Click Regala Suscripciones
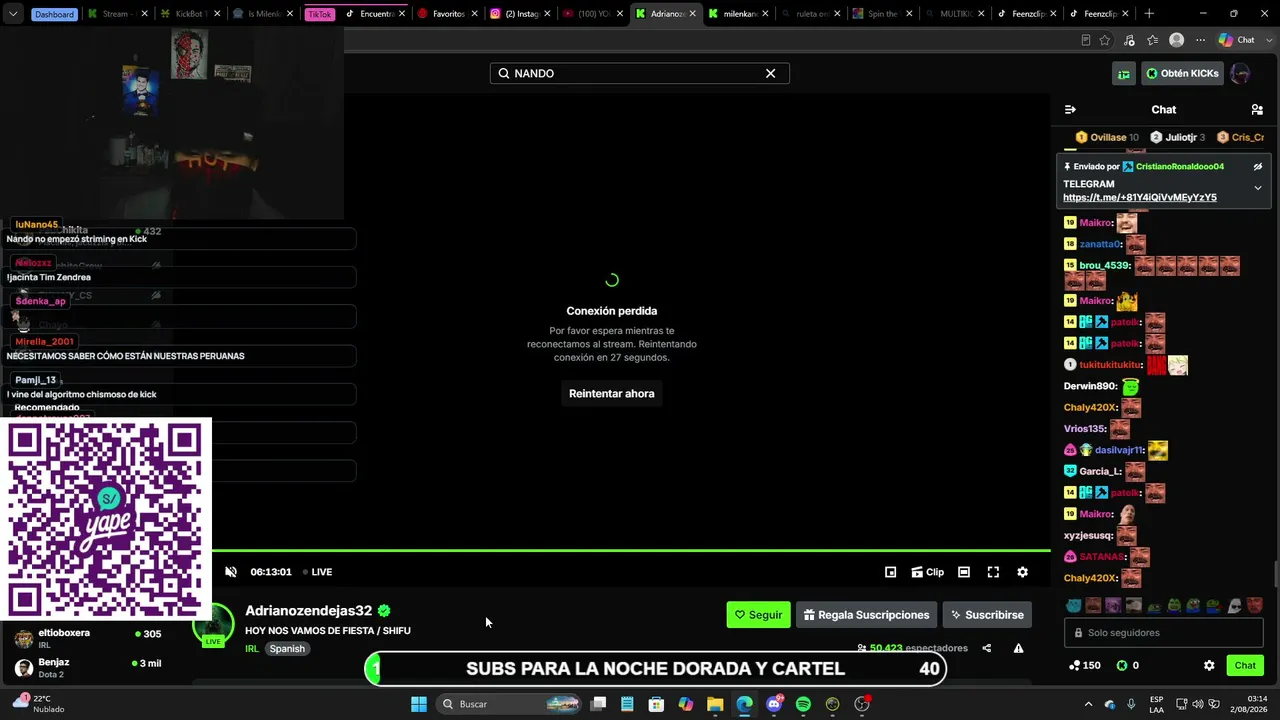The width and height of the screenshot is (1280, 720). click(866, 615)
